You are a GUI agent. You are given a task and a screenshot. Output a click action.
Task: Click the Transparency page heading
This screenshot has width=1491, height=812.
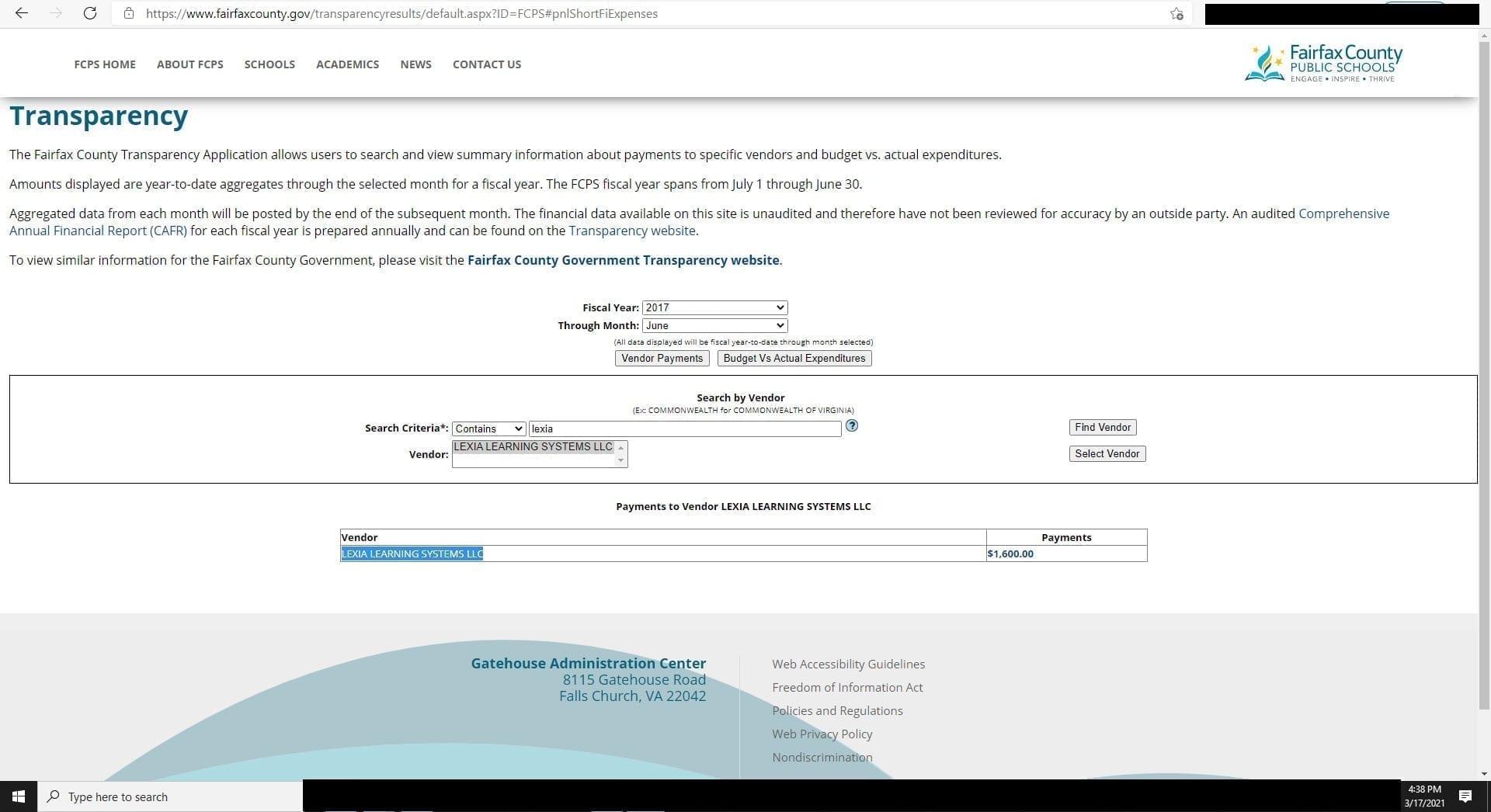point(99,116)
